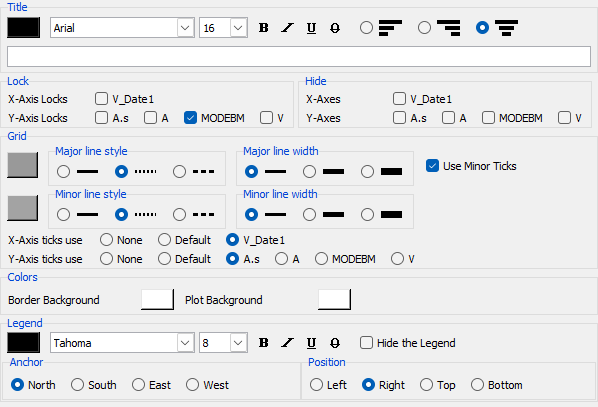Choose dashed Minor line style
Image resolution: width=598 pixels, height=407 pixels.
pos(179,214)
